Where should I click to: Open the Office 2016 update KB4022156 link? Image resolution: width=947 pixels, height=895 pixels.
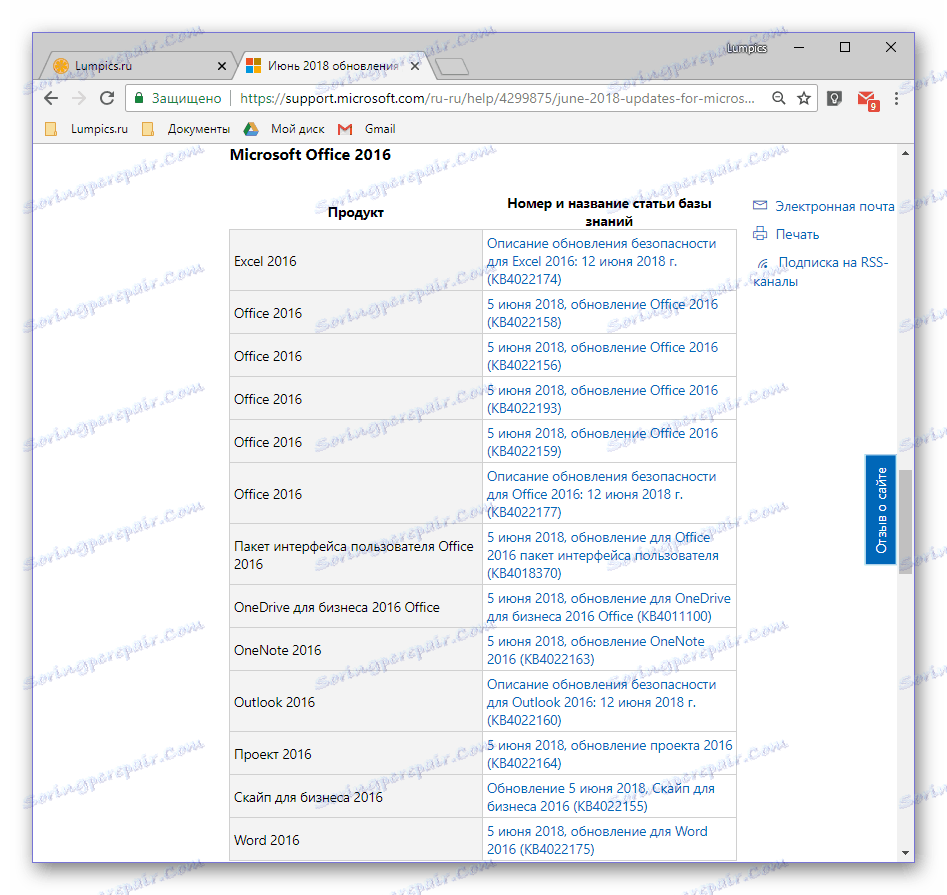[602, 356]
